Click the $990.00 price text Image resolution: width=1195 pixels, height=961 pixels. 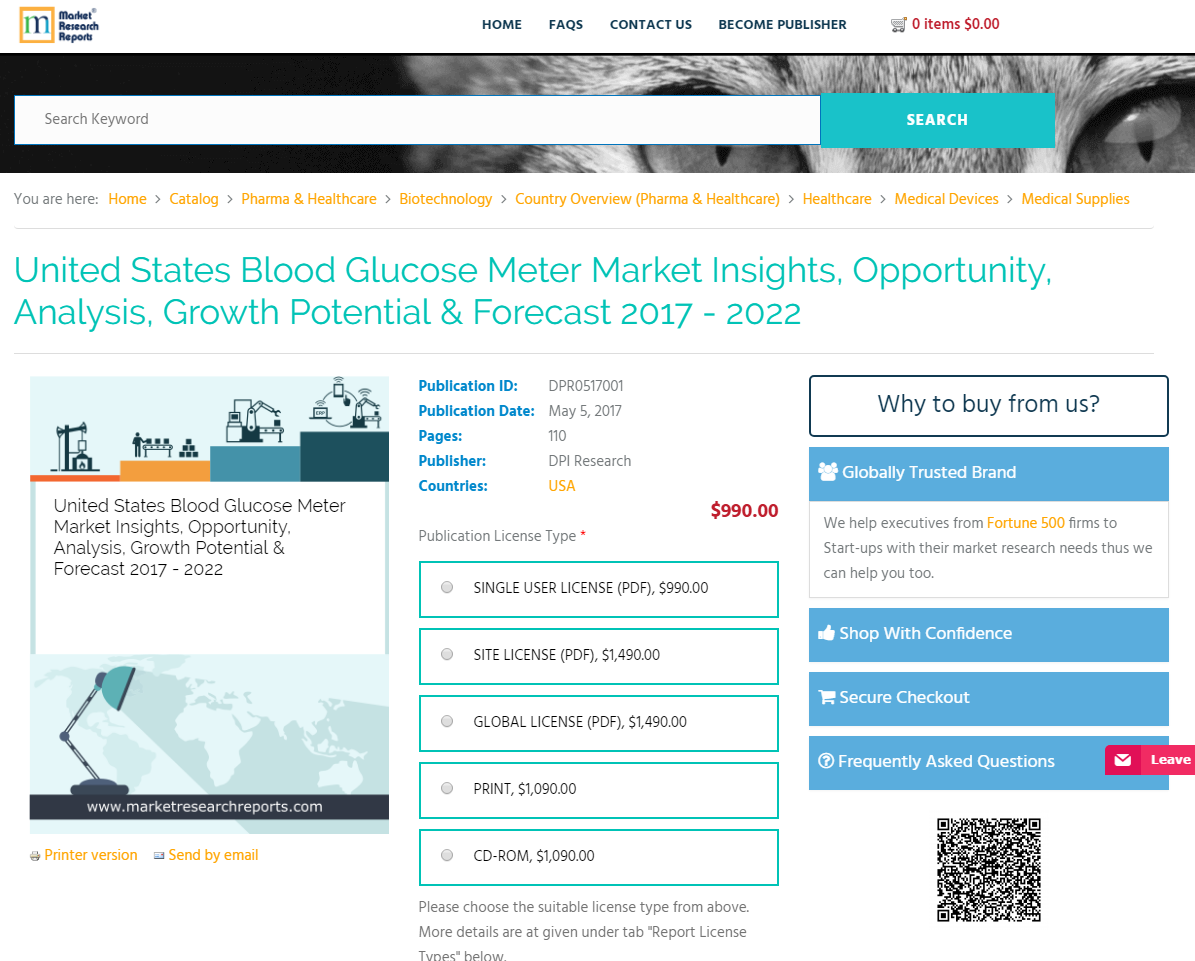click(x=744, y=511)
